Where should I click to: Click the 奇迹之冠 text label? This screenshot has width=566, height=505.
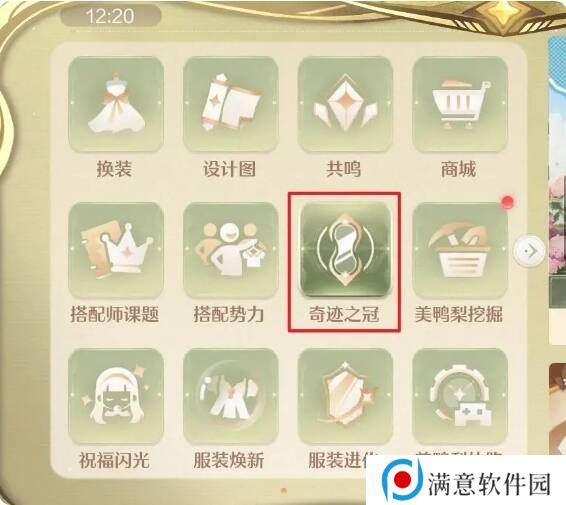click(344, 314)
